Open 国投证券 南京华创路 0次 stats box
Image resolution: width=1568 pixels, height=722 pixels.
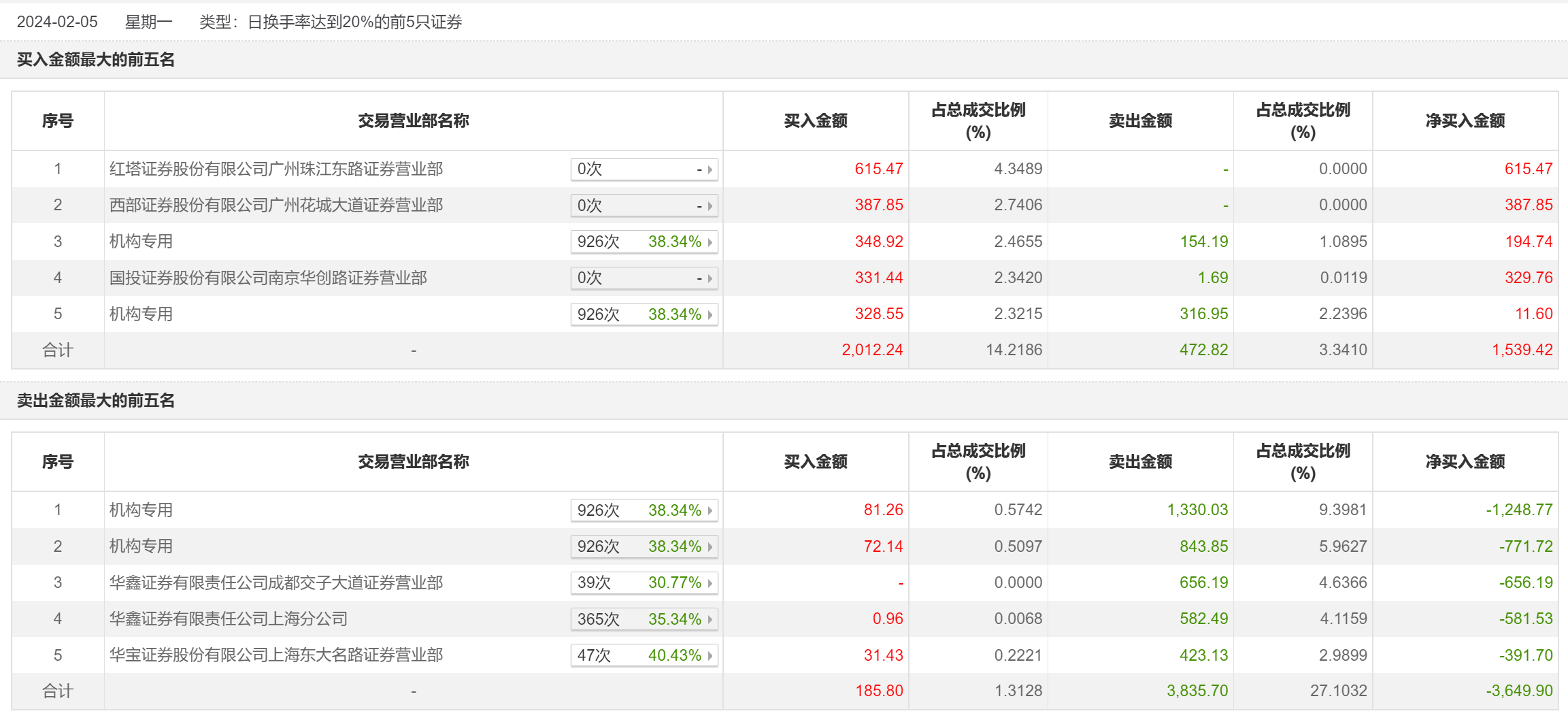pos(644,278)
